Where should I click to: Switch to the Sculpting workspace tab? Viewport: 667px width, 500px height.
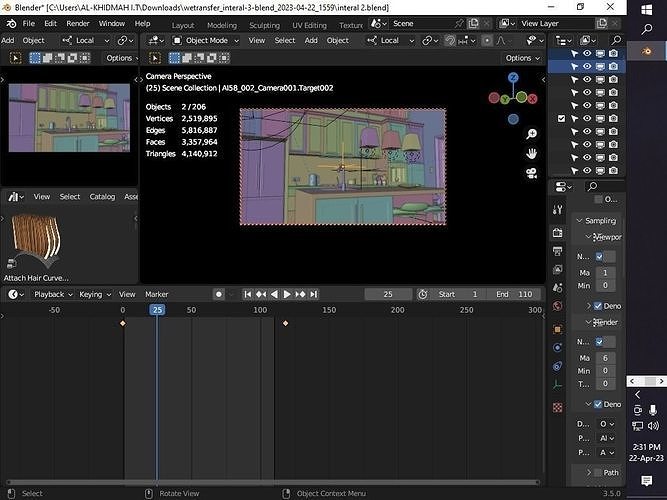click(264, 25)
